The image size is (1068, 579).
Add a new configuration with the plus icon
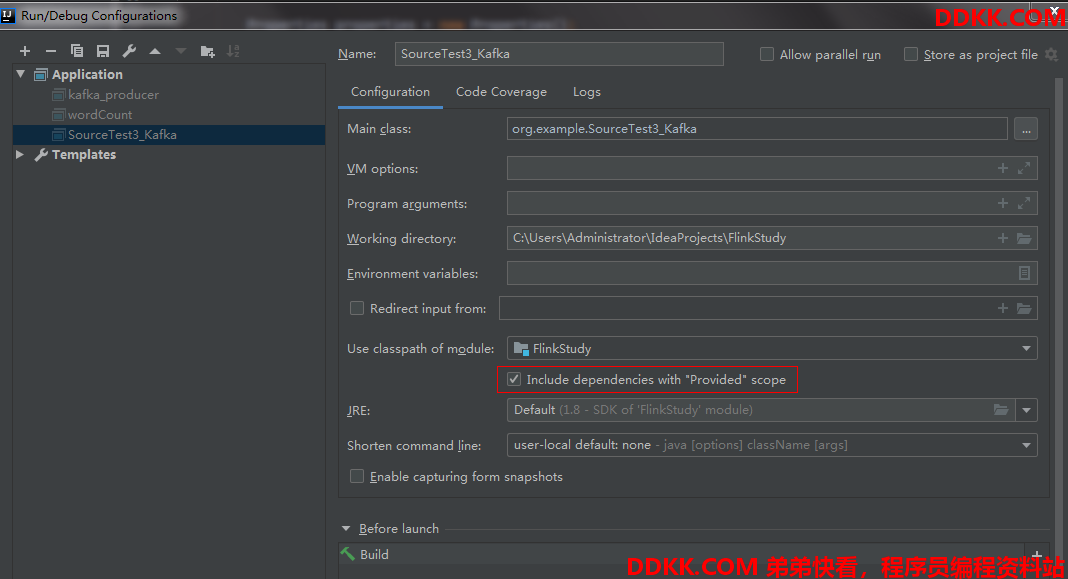click(25, 51)
